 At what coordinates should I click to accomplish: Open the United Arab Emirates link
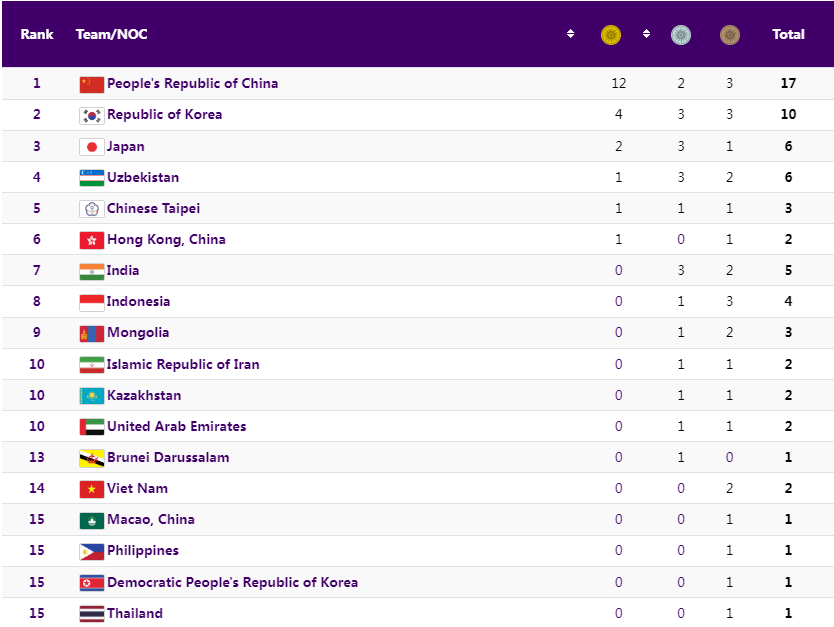tap(176, 426)
